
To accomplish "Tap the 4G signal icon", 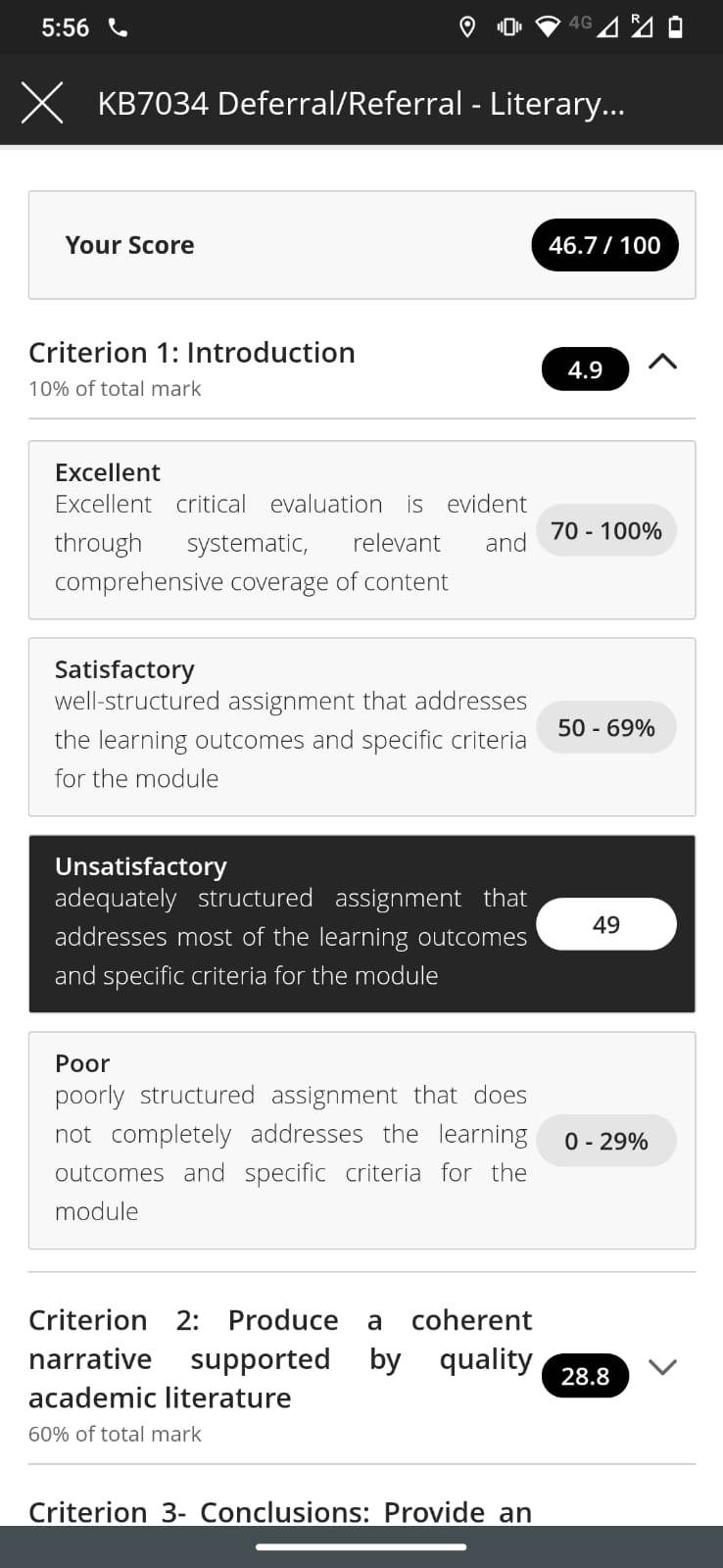I will click(x=594, y=26).
